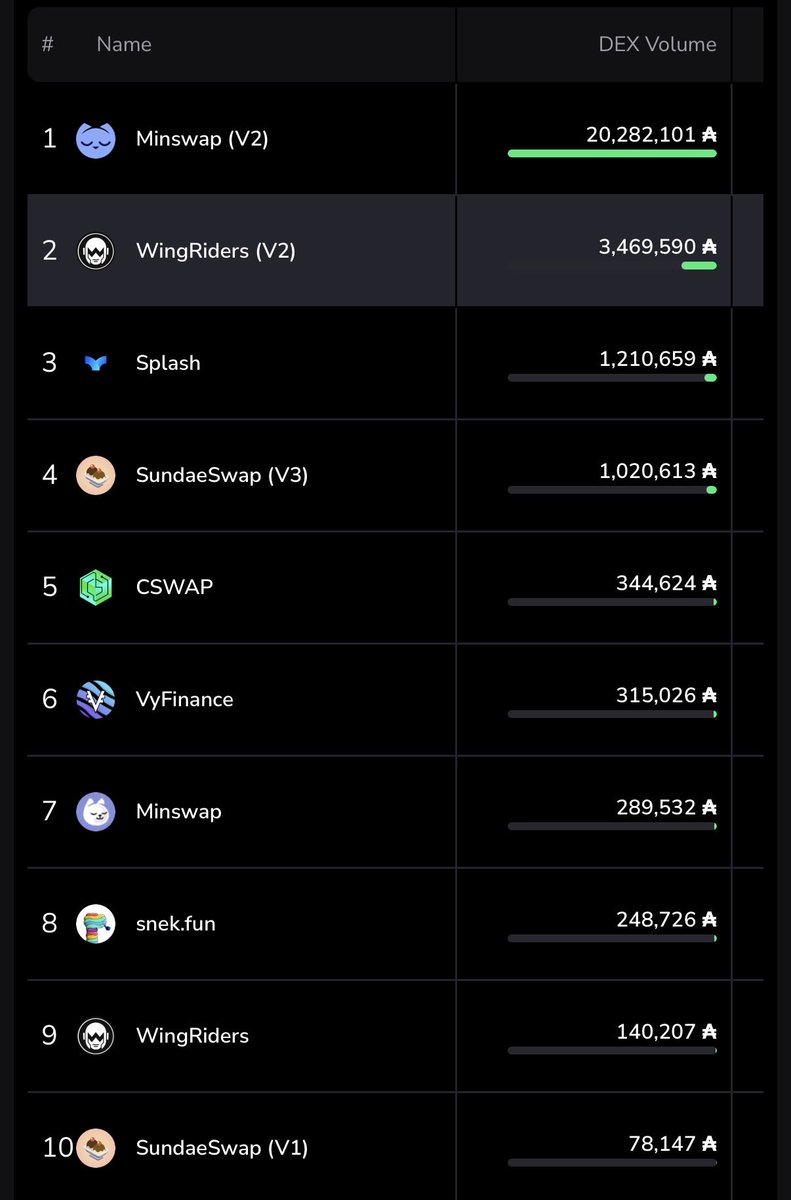Click the Splash blue logo icon

[x=96, y=363]
